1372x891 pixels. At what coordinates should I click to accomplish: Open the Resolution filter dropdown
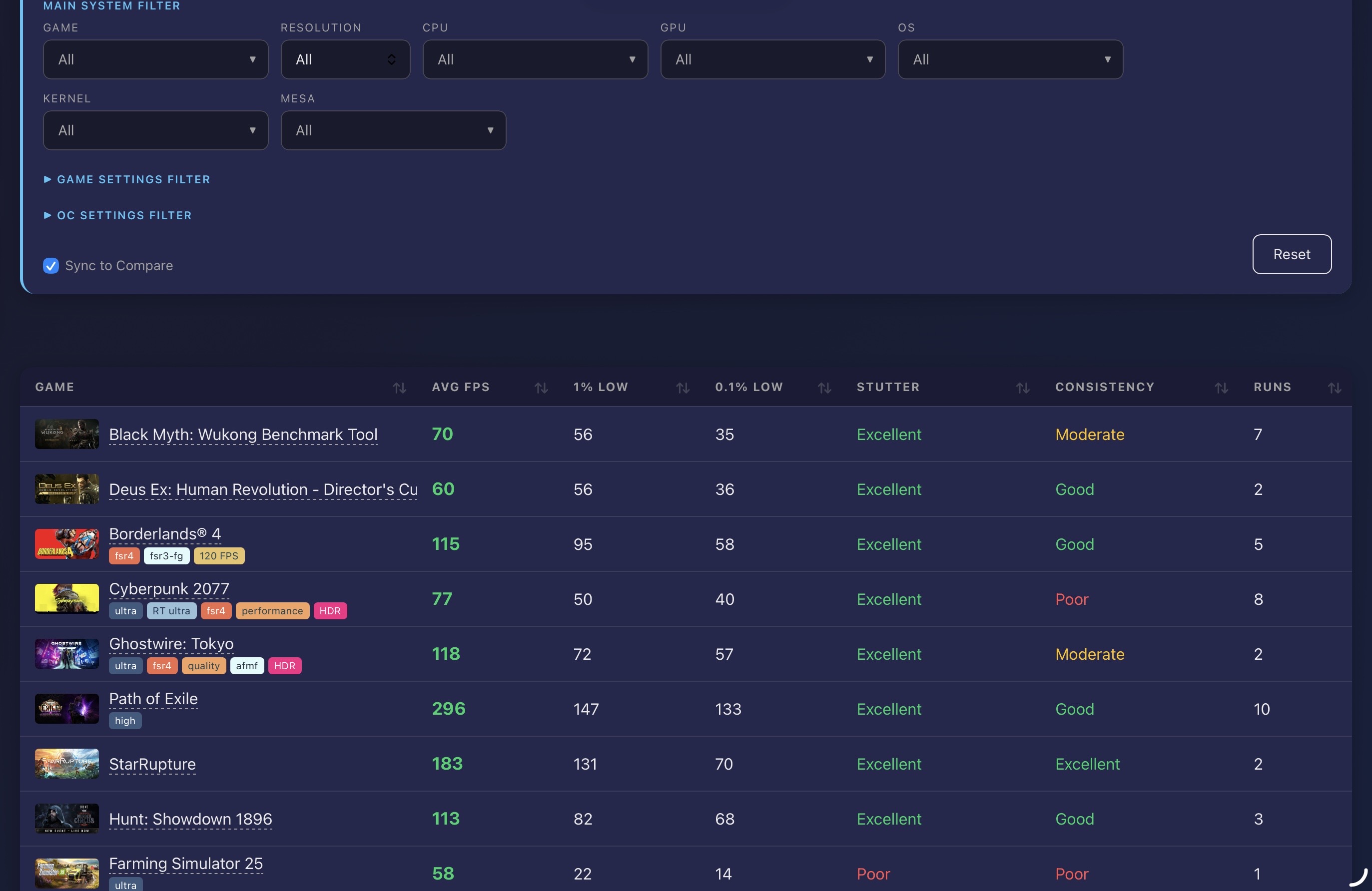pos(345,59)
